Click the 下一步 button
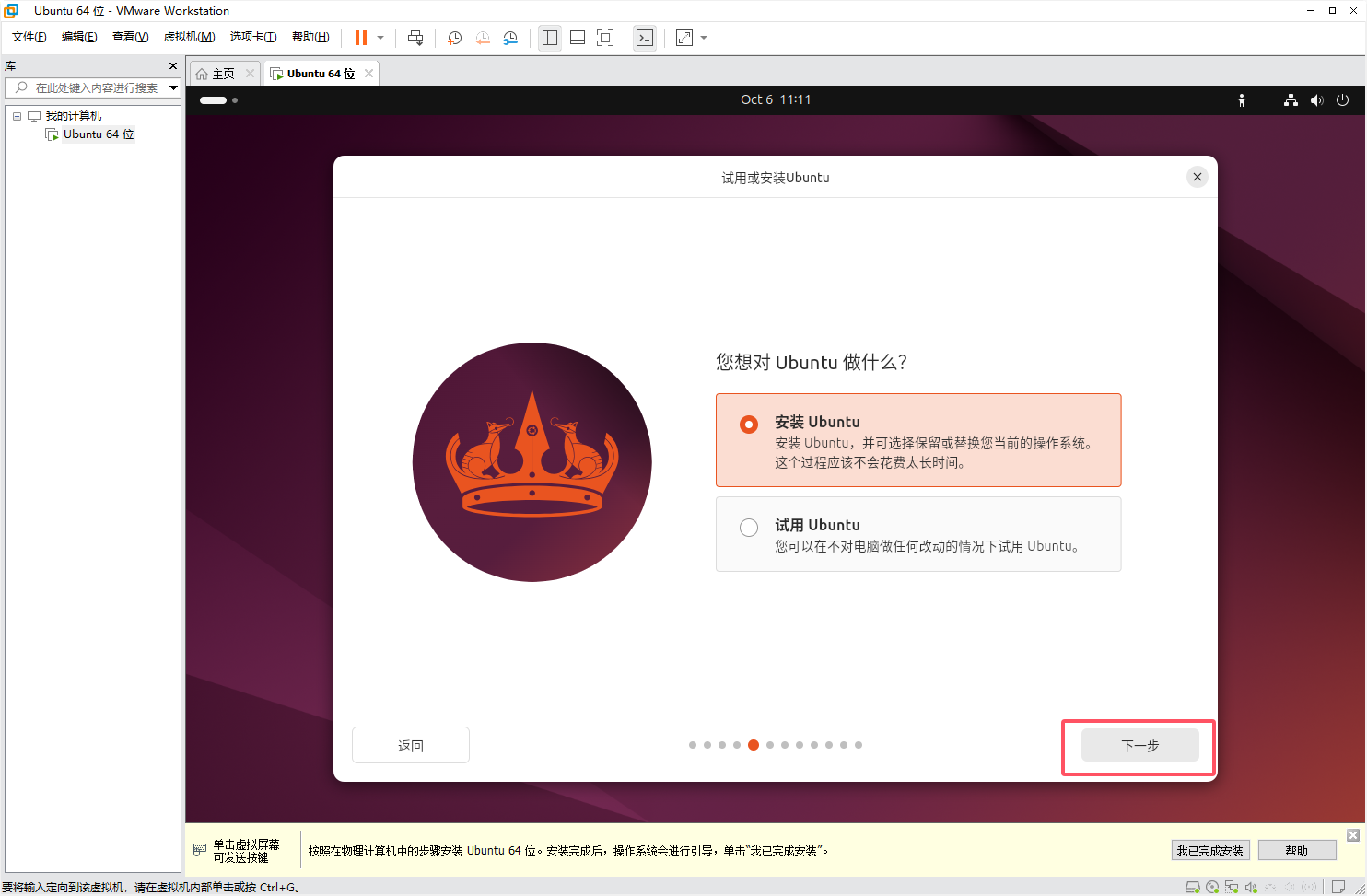Screen dimensions: 1367x896 click(1140, 745)
